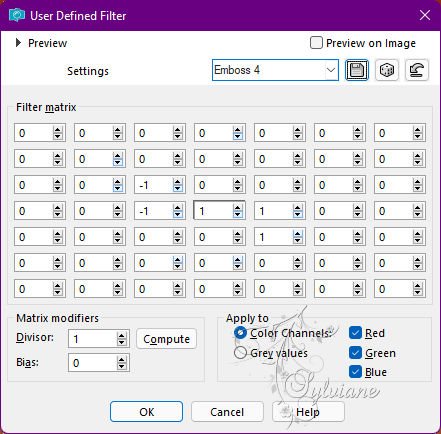This screenshot has width=441, height=434.
Task: Click the Save preset floppy disk icon
Action: (357, 70)
